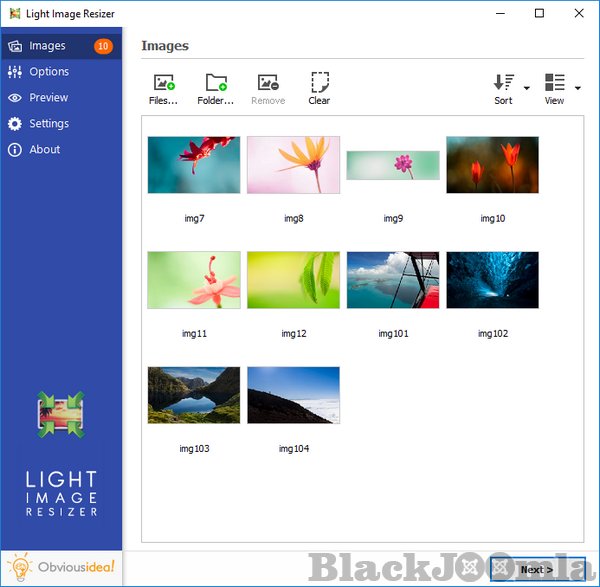Expand the View dropdown arrow

578,89
